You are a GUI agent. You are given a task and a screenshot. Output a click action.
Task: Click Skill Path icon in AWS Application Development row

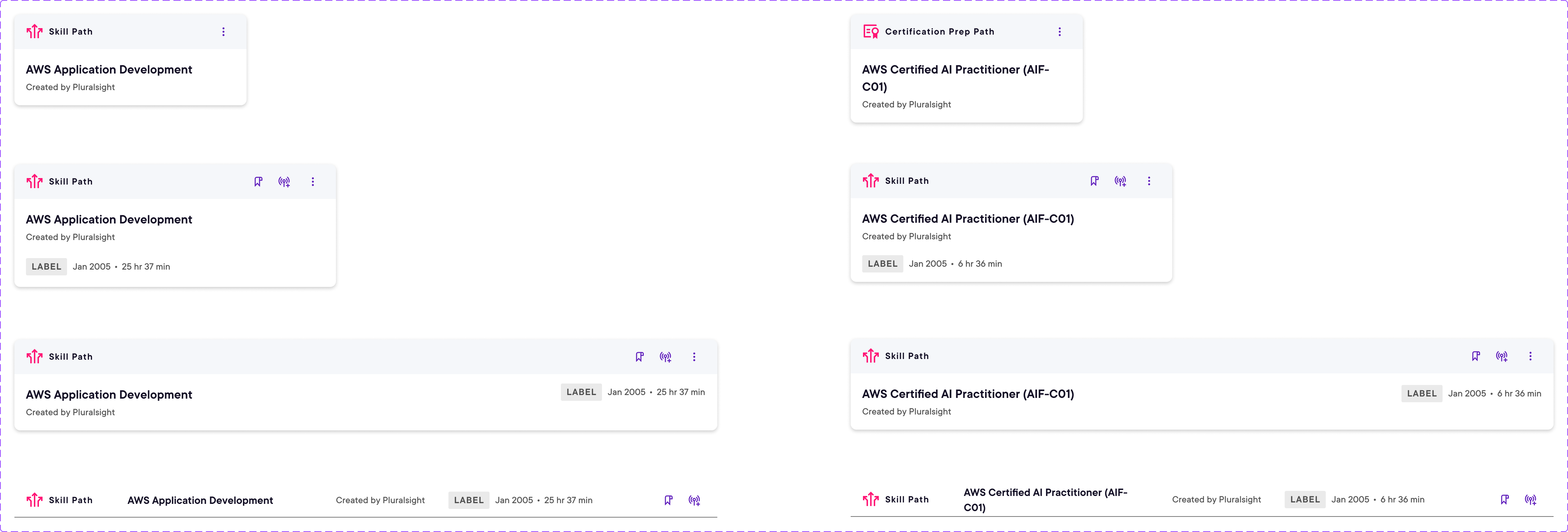click(35, 500)
